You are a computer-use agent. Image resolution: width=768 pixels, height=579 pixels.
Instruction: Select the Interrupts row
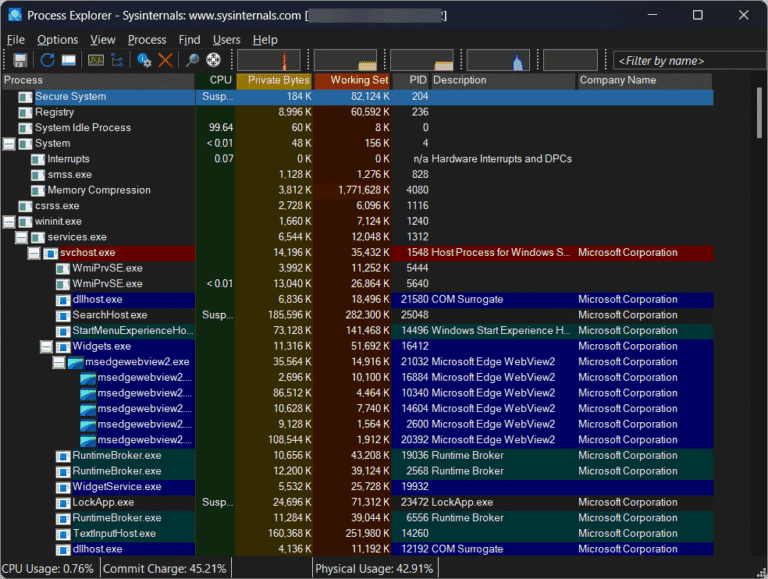pyautogui.click(x=357, y=159)
